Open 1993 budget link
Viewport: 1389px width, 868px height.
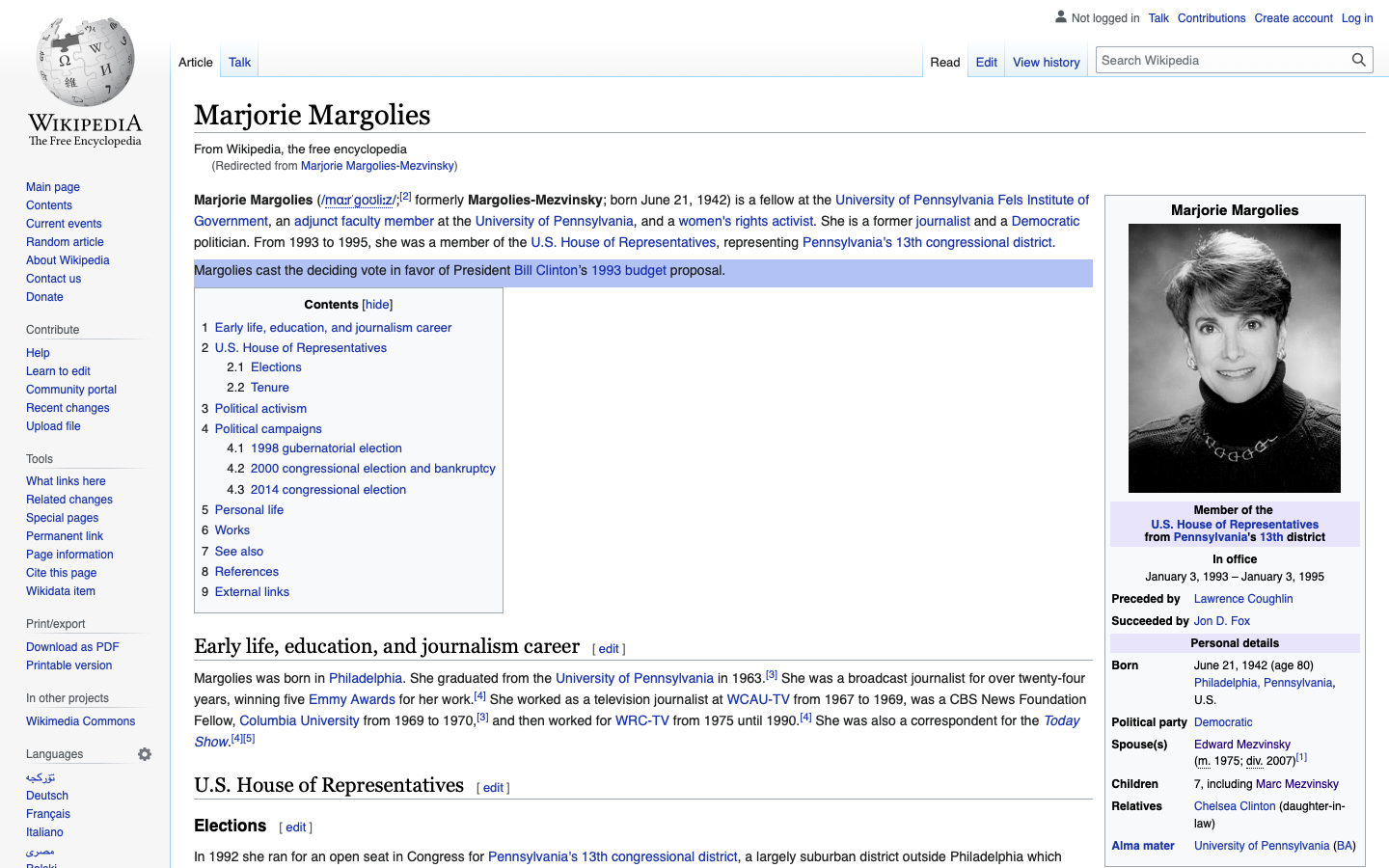(x=629, y=271)
